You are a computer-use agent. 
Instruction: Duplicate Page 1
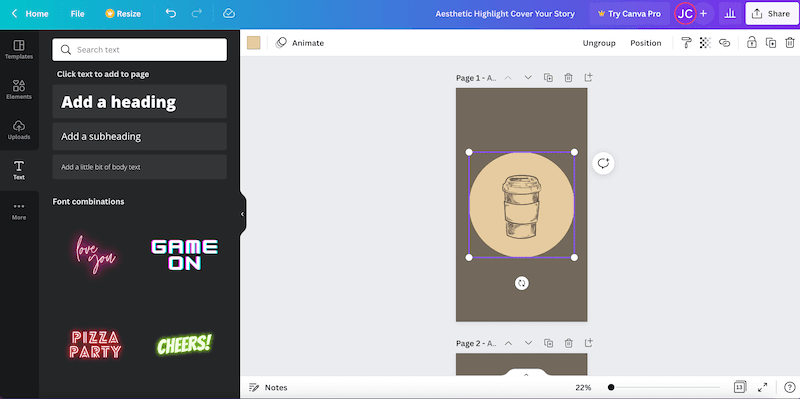tap(548, 78)
